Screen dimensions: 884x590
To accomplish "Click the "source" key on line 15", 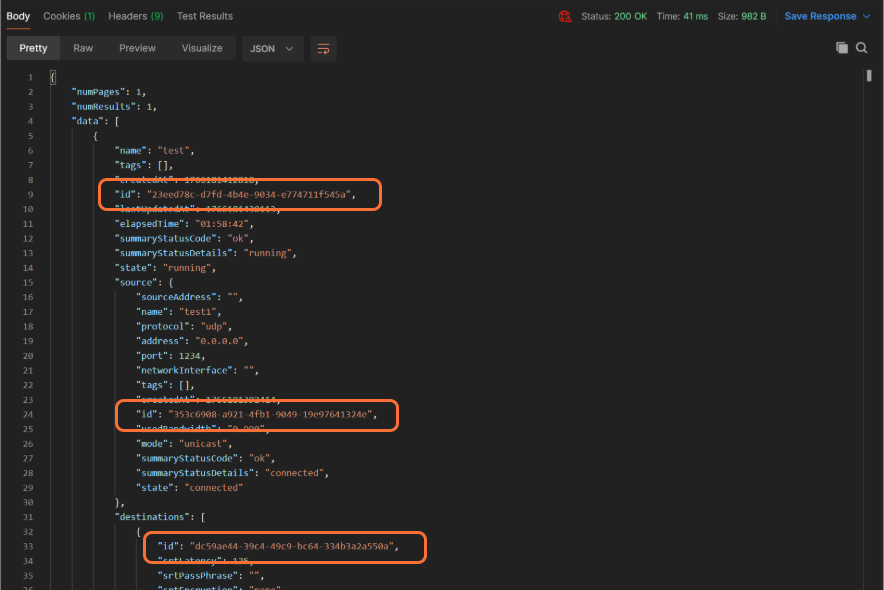I will pyautogui.click(x=136, y=283).
